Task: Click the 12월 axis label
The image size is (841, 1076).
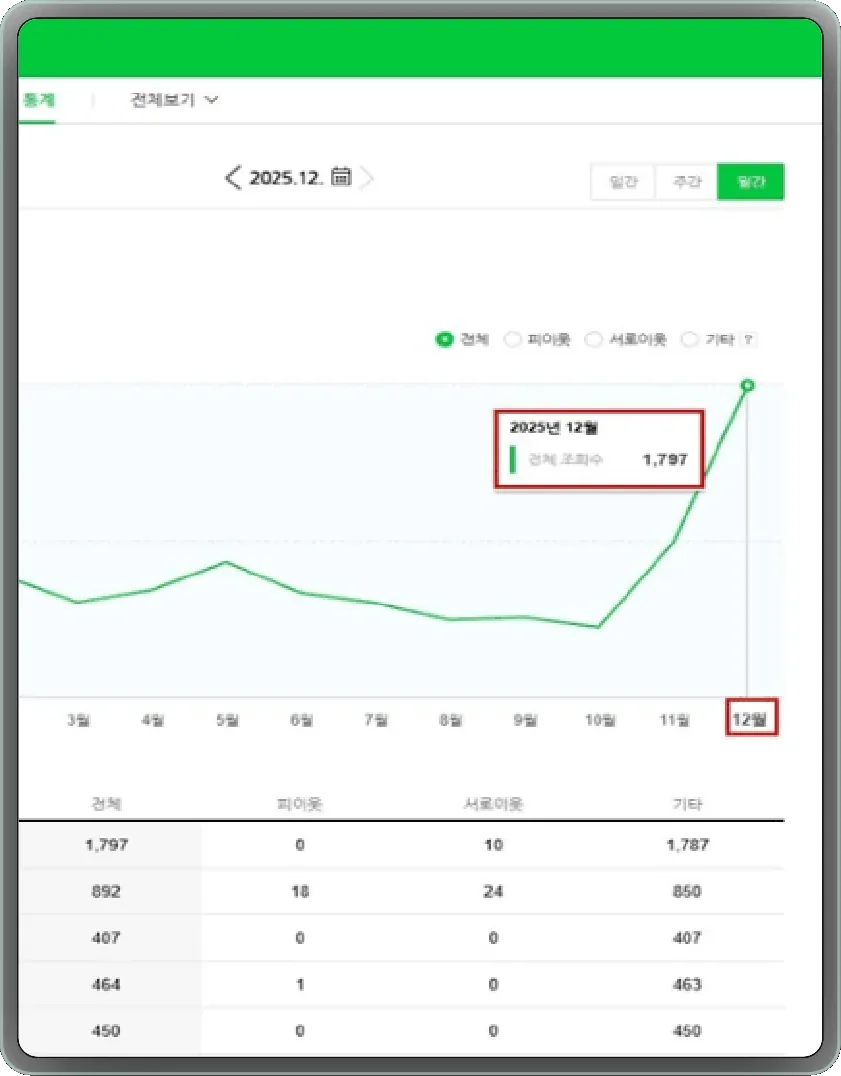Action: point(750,719)
